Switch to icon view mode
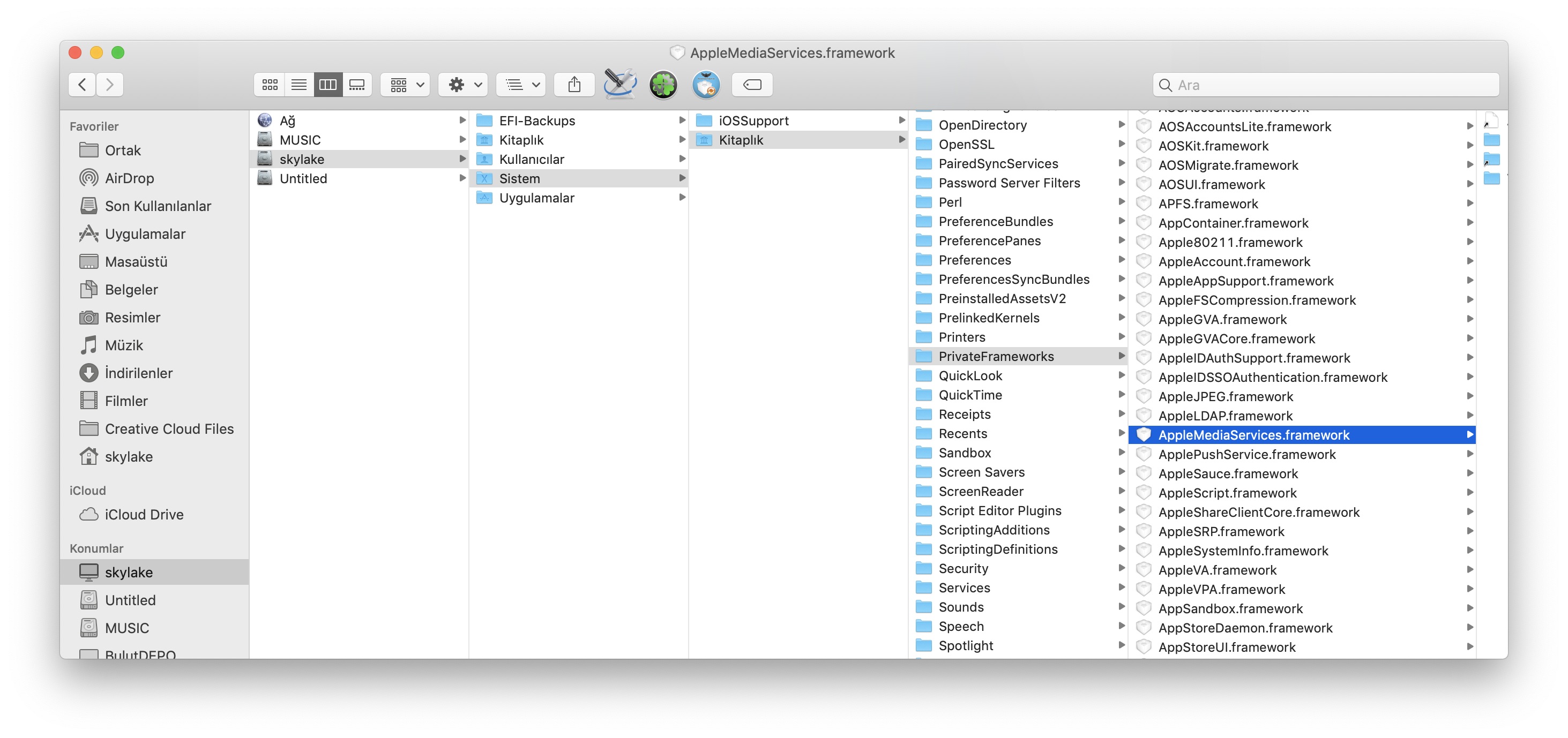 [270, 85]
